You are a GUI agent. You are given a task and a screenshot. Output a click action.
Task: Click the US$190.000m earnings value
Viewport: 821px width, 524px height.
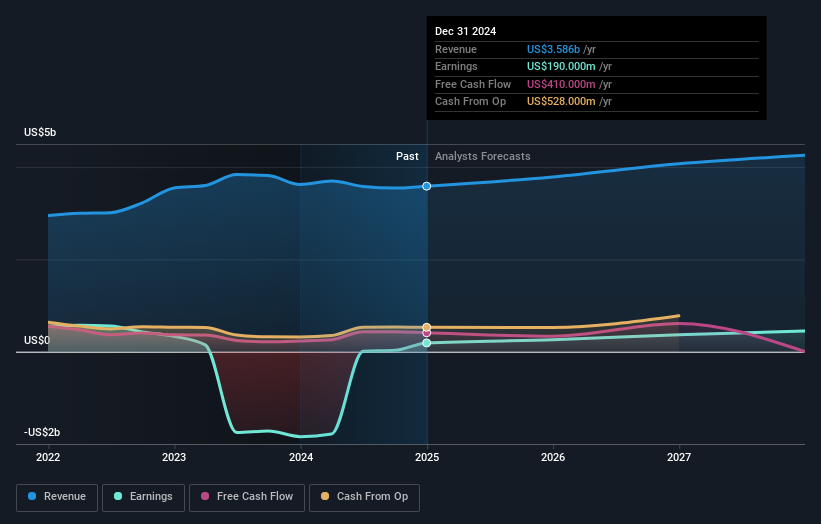(561, 66)
